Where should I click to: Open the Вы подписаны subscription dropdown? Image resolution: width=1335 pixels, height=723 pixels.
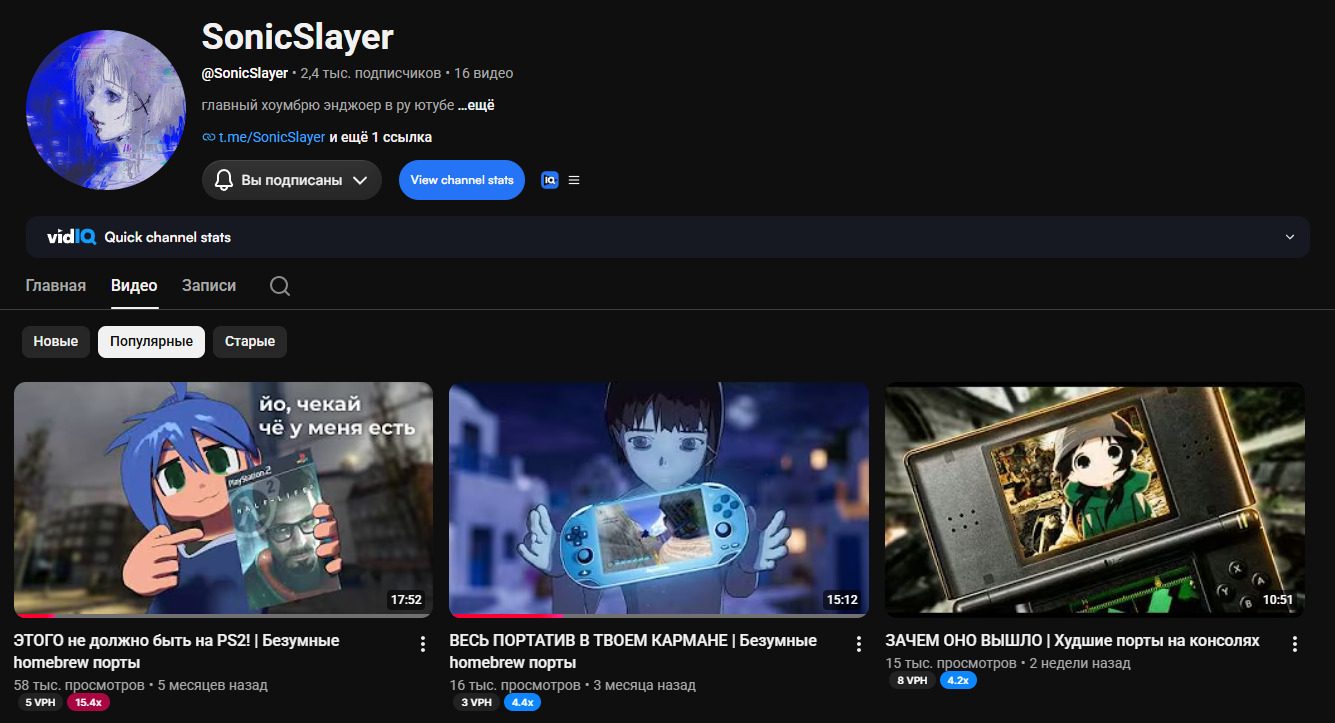292,180
